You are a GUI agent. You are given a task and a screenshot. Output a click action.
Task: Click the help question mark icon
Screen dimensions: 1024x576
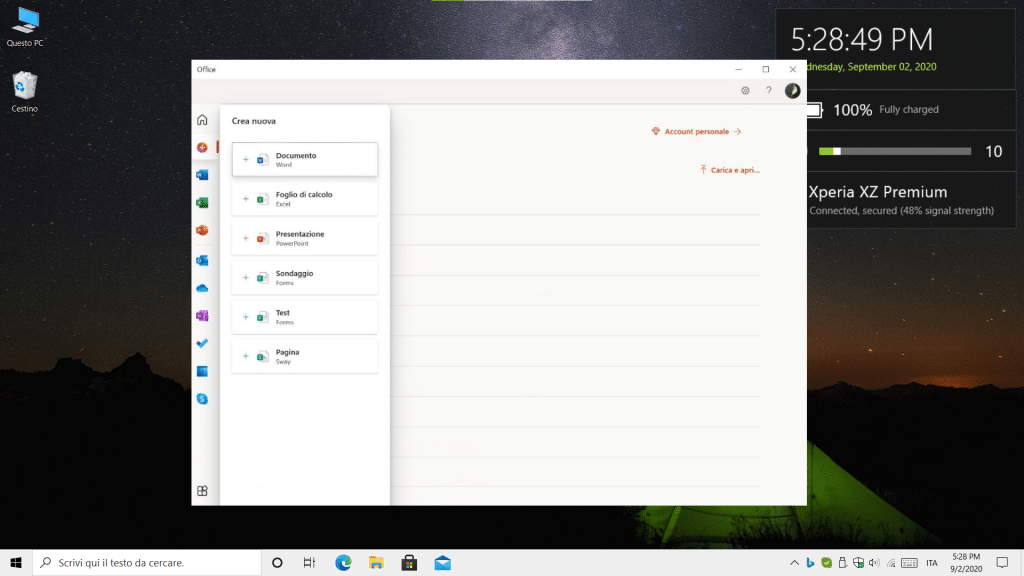tap(768, 91)
